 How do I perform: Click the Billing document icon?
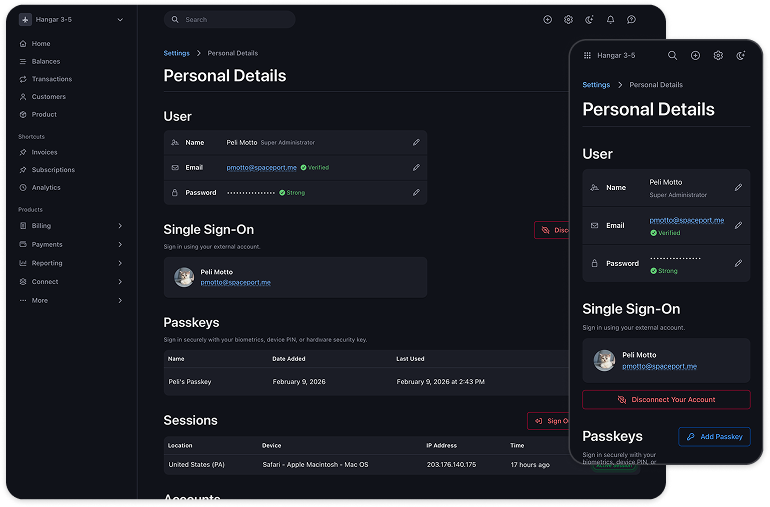(23, 226)
